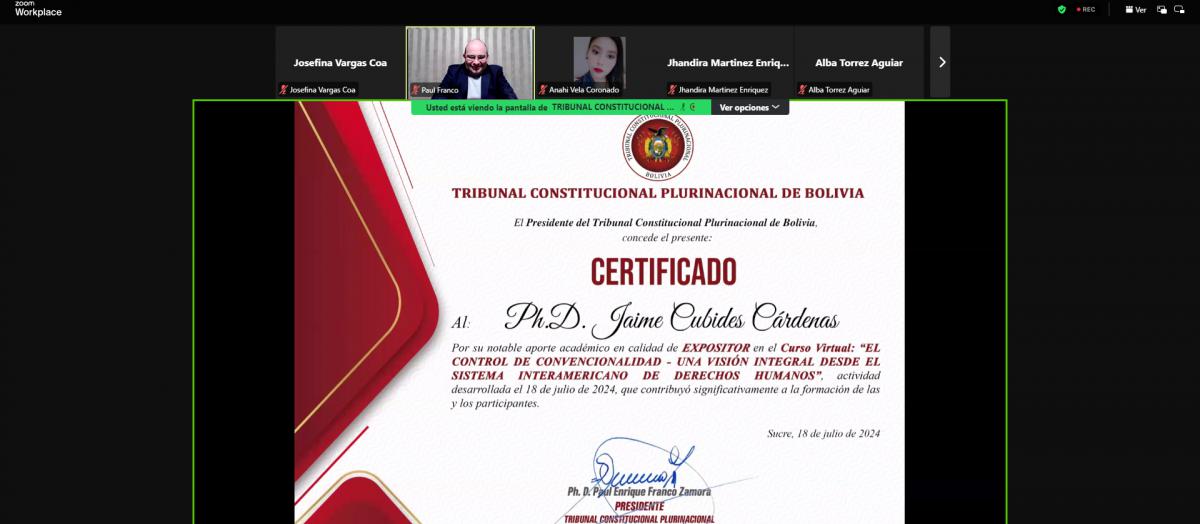Screen dimensions: 1200x524
Task: Select Anahi Vela Coronado's profile picture tile
Action: pos(599,60)
